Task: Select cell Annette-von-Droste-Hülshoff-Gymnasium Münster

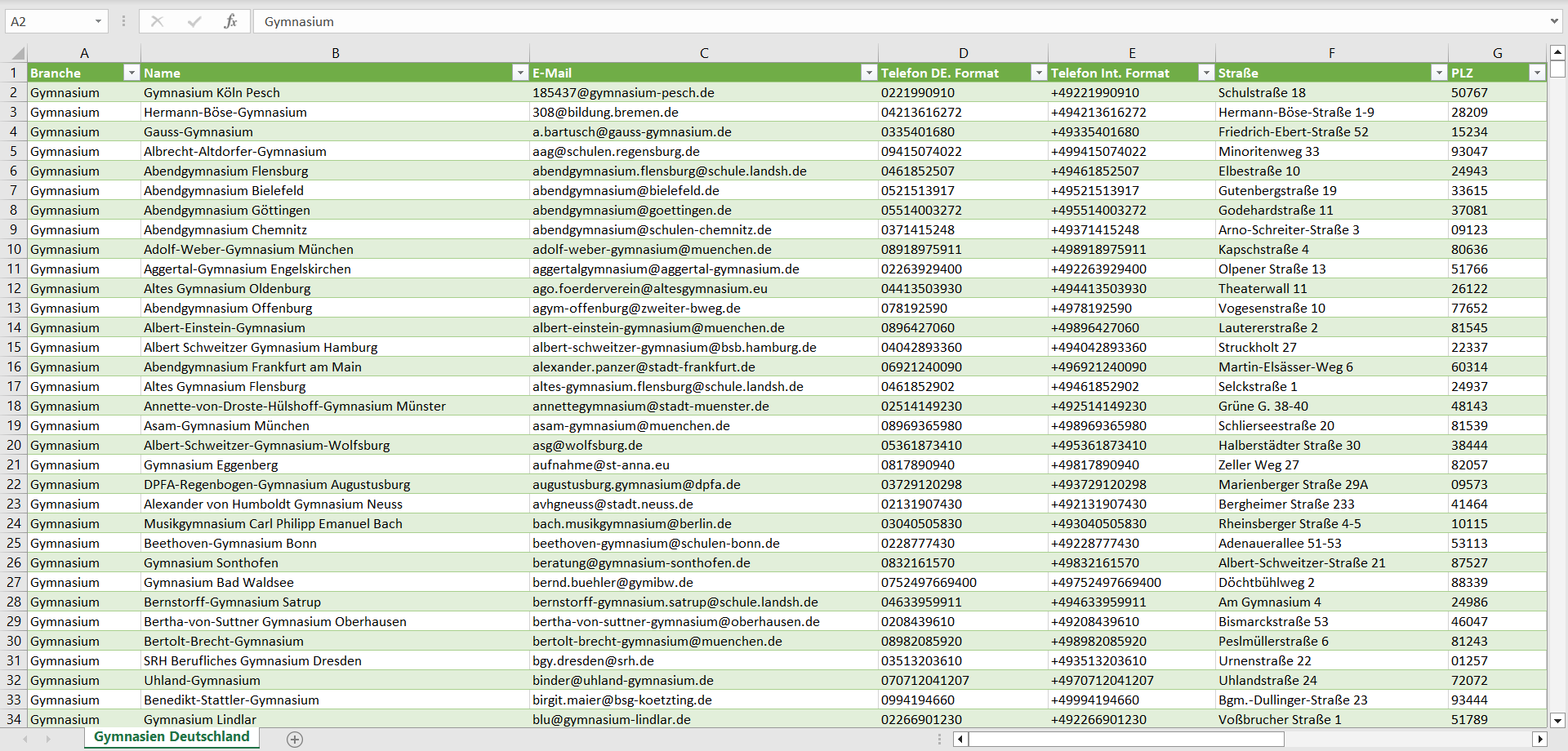Action: click(335, 406)
